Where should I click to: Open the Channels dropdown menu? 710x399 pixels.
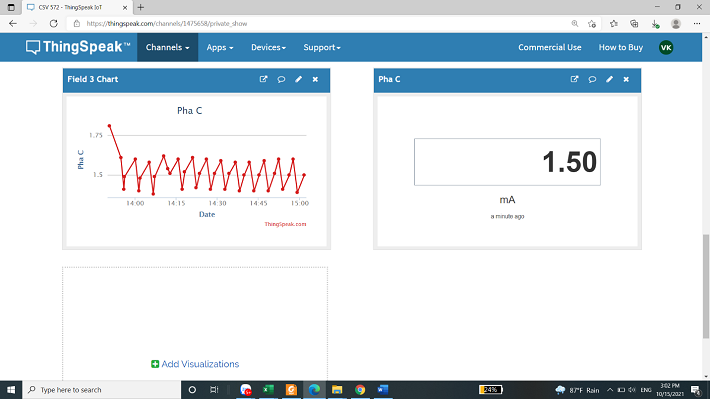(168, 48)
